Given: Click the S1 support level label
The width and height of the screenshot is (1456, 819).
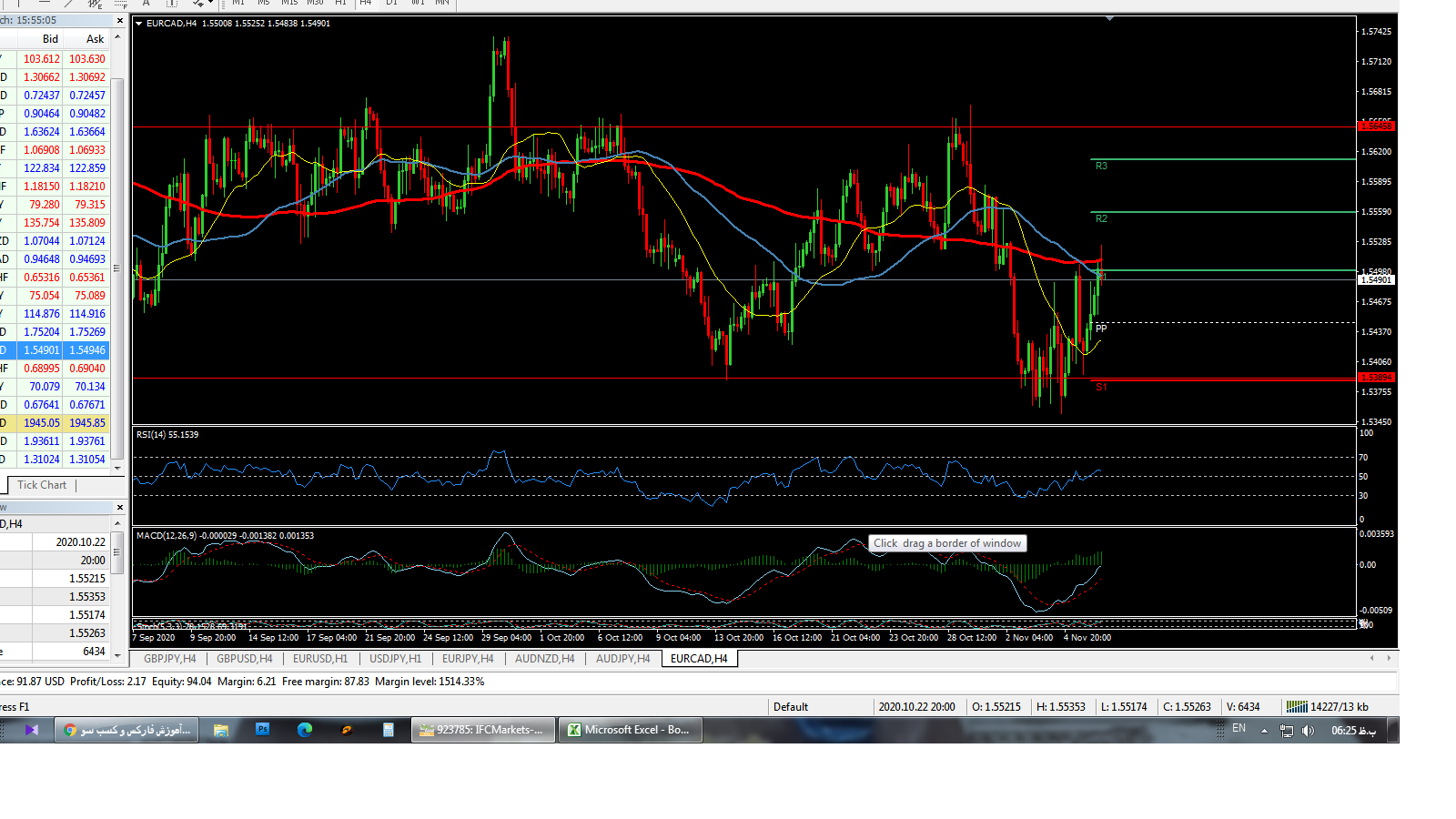Looking at the screenshot, I should 1101,388.
